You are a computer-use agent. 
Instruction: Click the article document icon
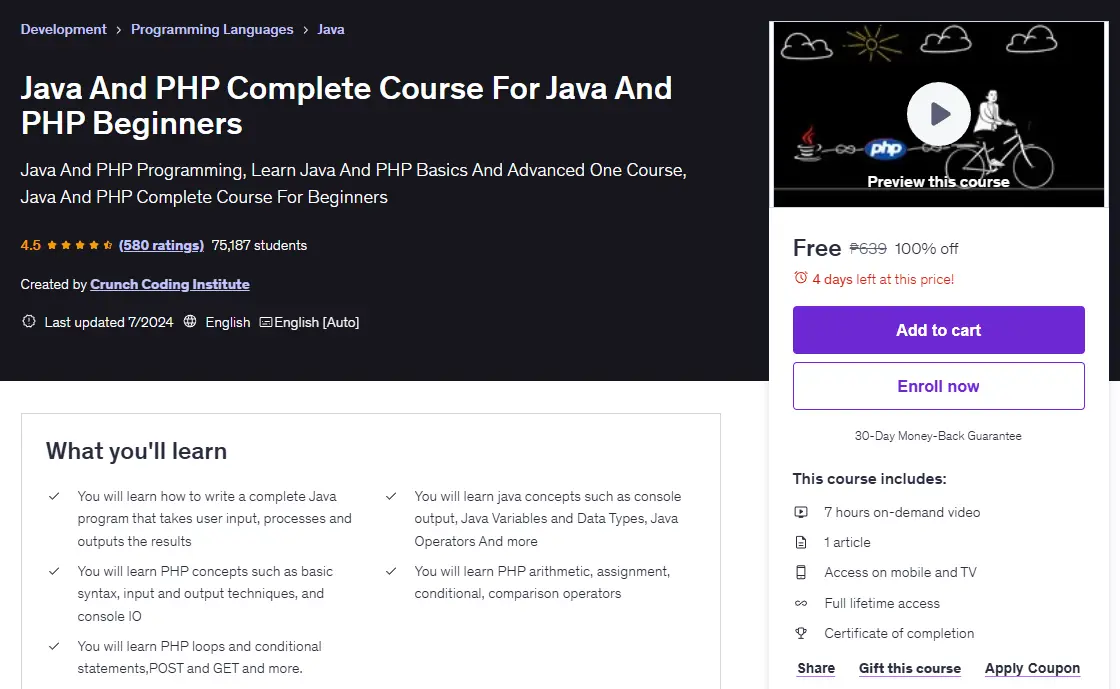coord(801,542)
